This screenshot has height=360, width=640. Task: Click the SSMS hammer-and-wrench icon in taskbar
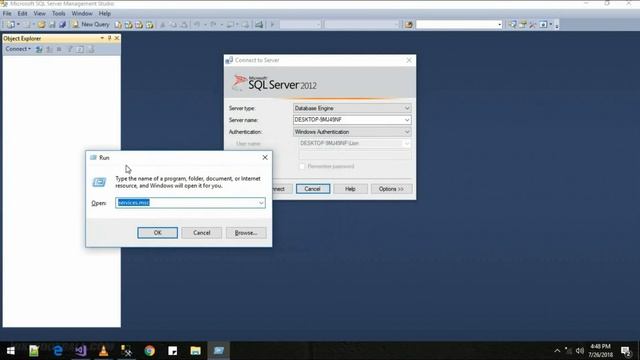click(127, 351)
